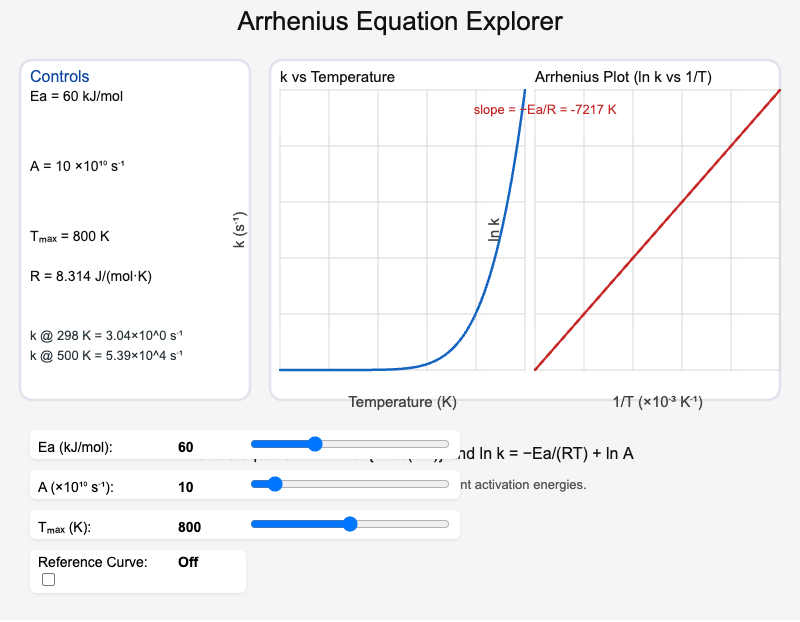Move the Tmax (K) slider handle
This screenshot has width=800, height=622.
pyautogui.click(x=350, y=523)
